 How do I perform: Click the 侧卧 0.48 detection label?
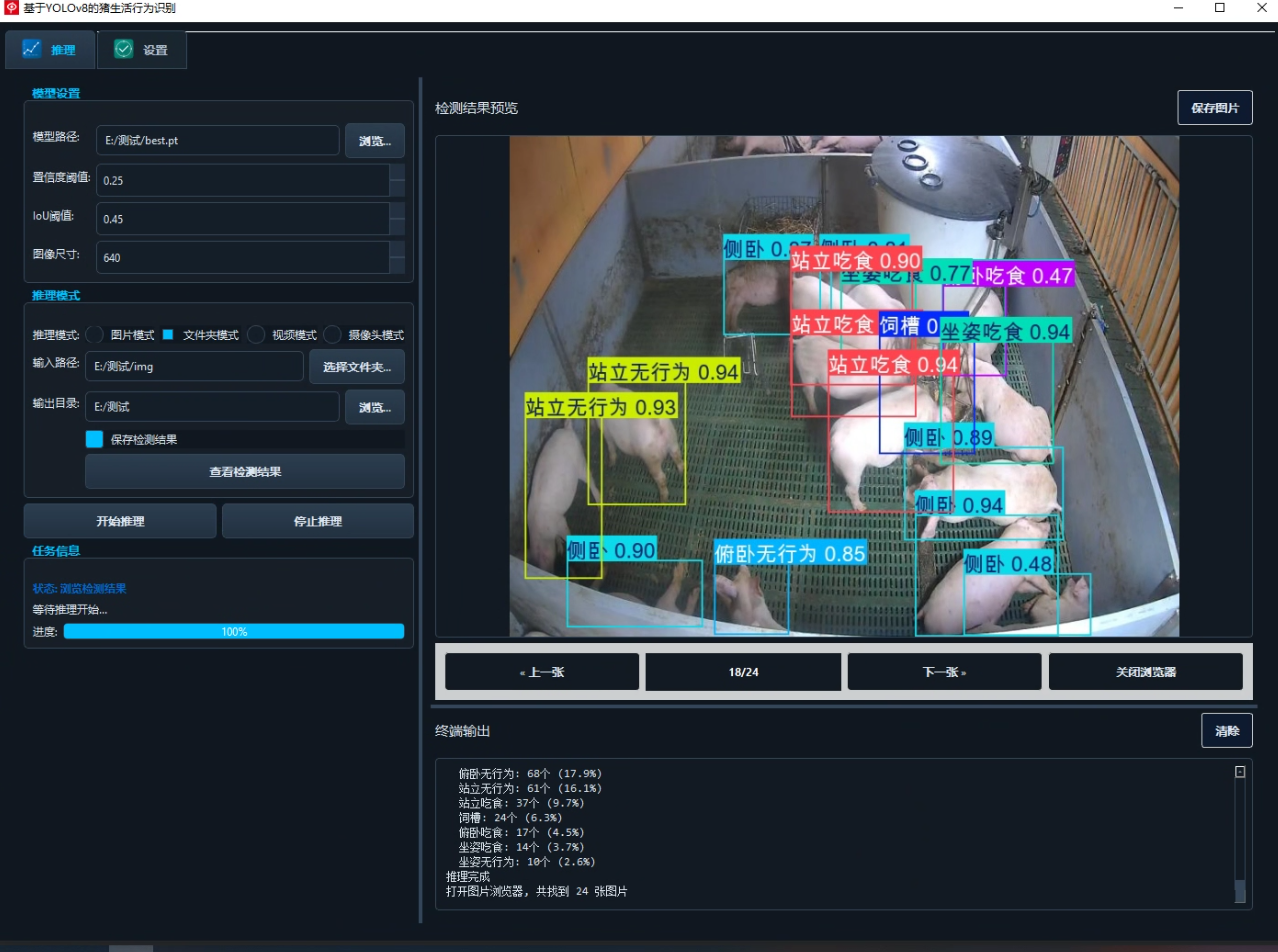[1009, 564]
